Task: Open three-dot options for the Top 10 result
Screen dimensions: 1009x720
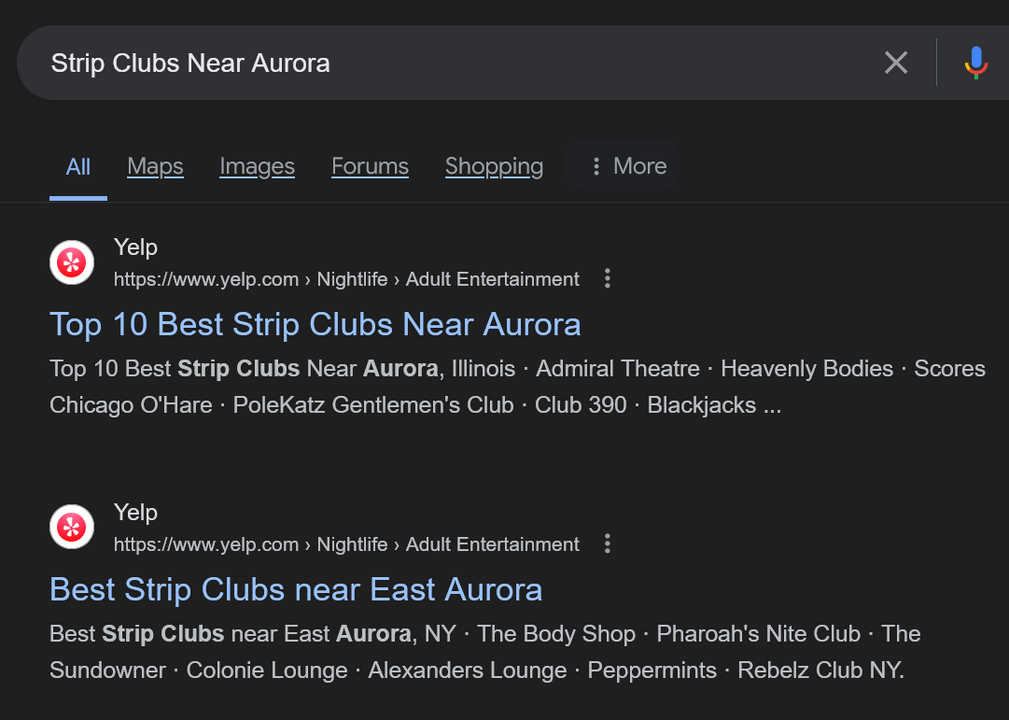Action: click(607, 279)
